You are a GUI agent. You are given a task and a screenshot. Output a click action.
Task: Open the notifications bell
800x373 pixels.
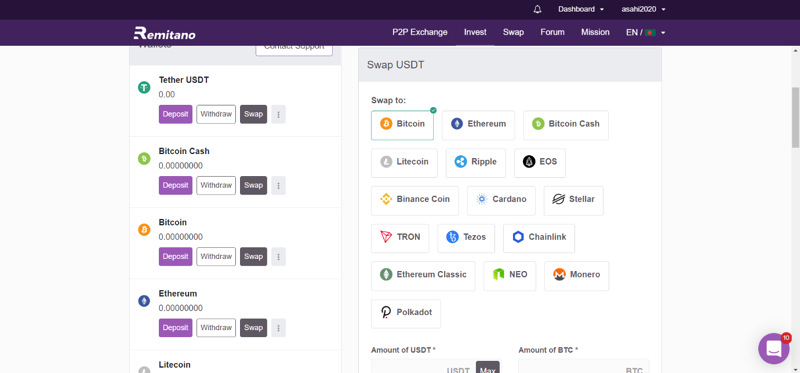point(537,9)
